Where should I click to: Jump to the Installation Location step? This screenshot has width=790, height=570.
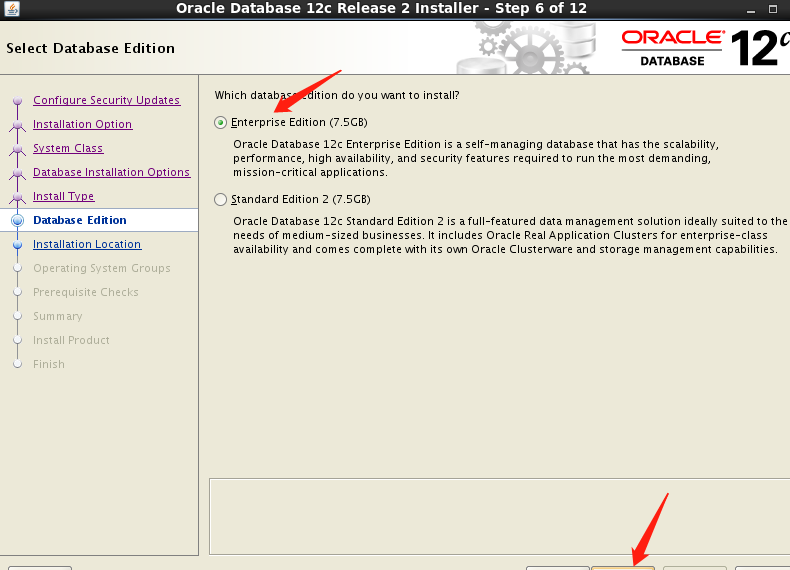[87, 244]
